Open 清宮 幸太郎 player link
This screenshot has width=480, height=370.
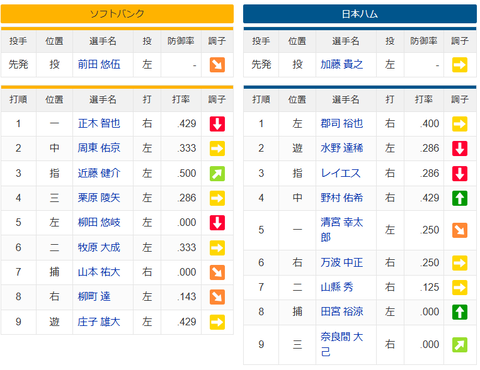coord(342,230)
